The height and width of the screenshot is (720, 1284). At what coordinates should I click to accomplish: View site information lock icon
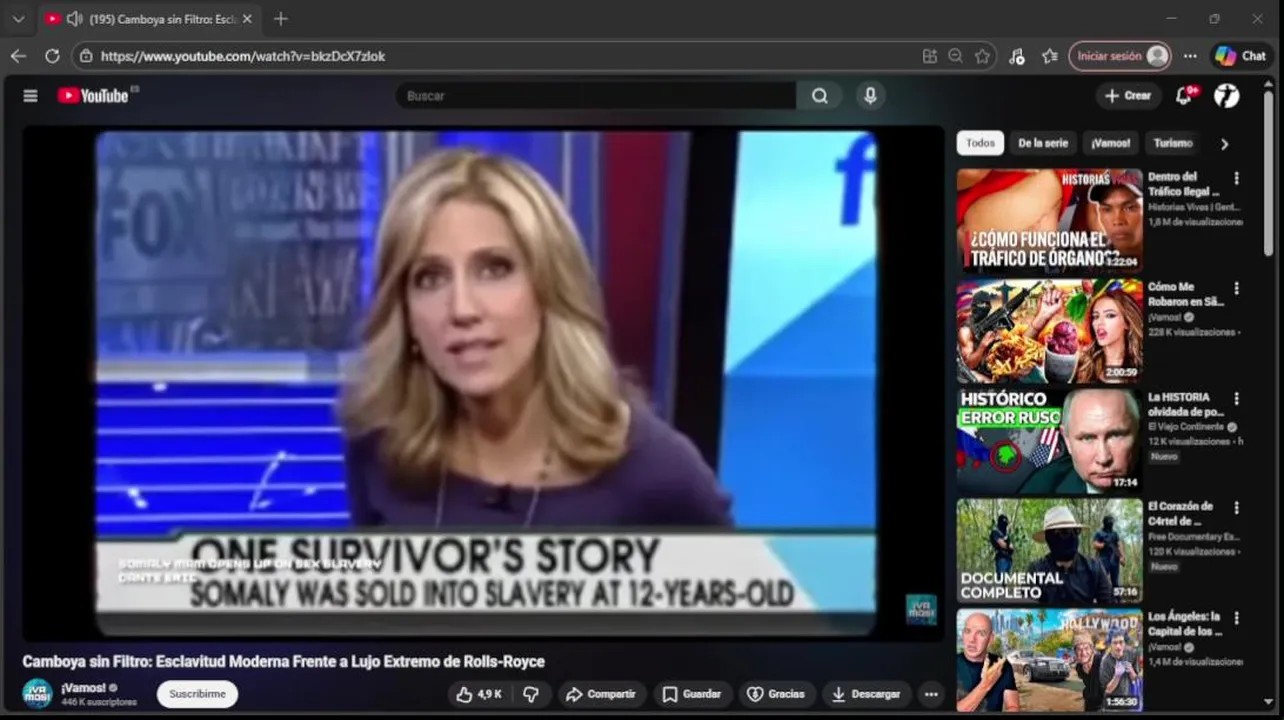coord(86,57)
